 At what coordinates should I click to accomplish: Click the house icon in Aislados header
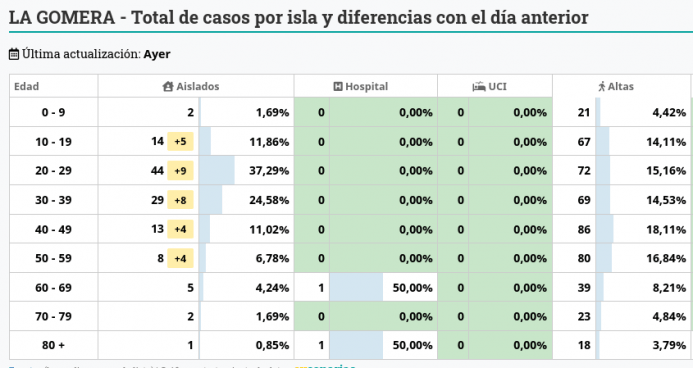click(x=168, y=86)
